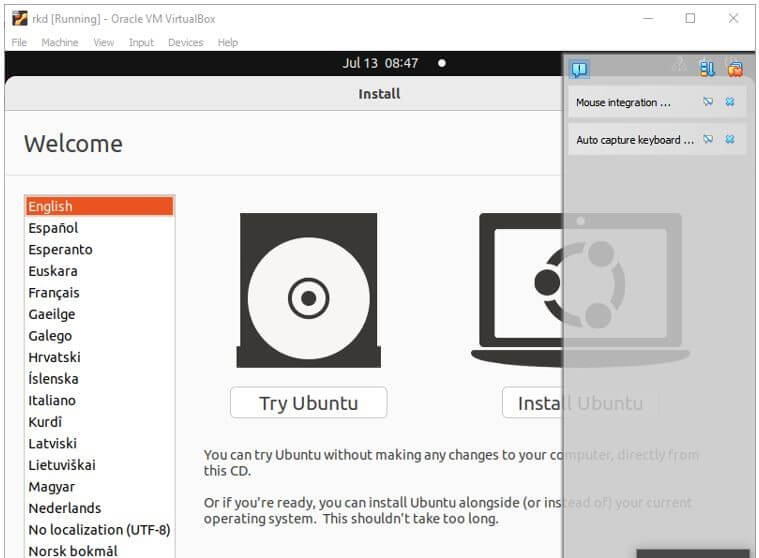Open the File menu
This screenshot has height=558, width=759.
[x=19, y=43]
